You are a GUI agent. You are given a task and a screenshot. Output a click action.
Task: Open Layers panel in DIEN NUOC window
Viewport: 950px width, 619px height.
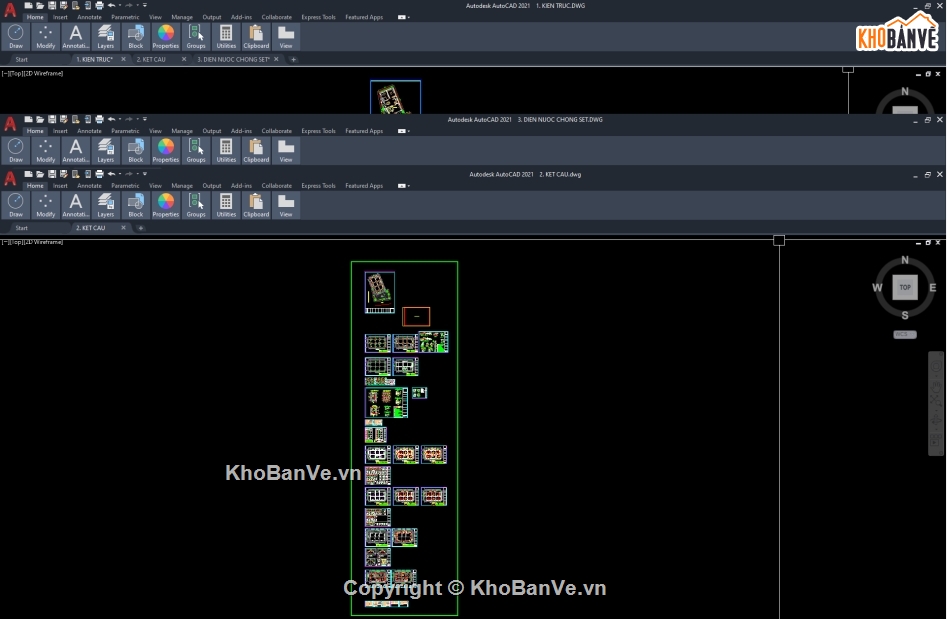tap(105, 151)
